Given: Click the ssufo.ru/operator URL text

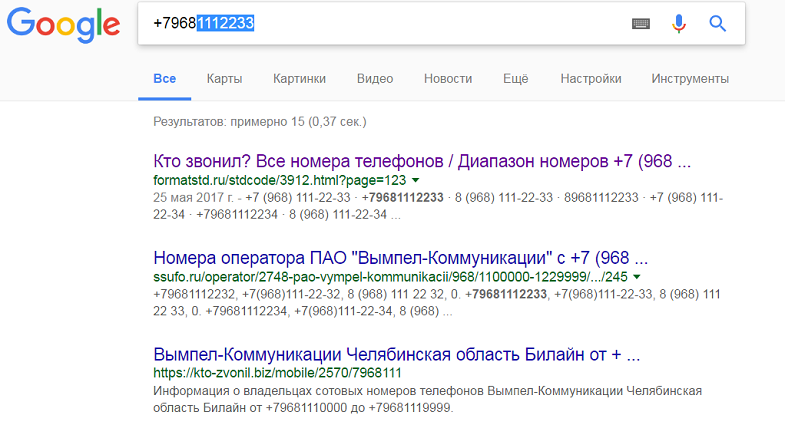Looking at the screenshot, I should click(390, 277).
